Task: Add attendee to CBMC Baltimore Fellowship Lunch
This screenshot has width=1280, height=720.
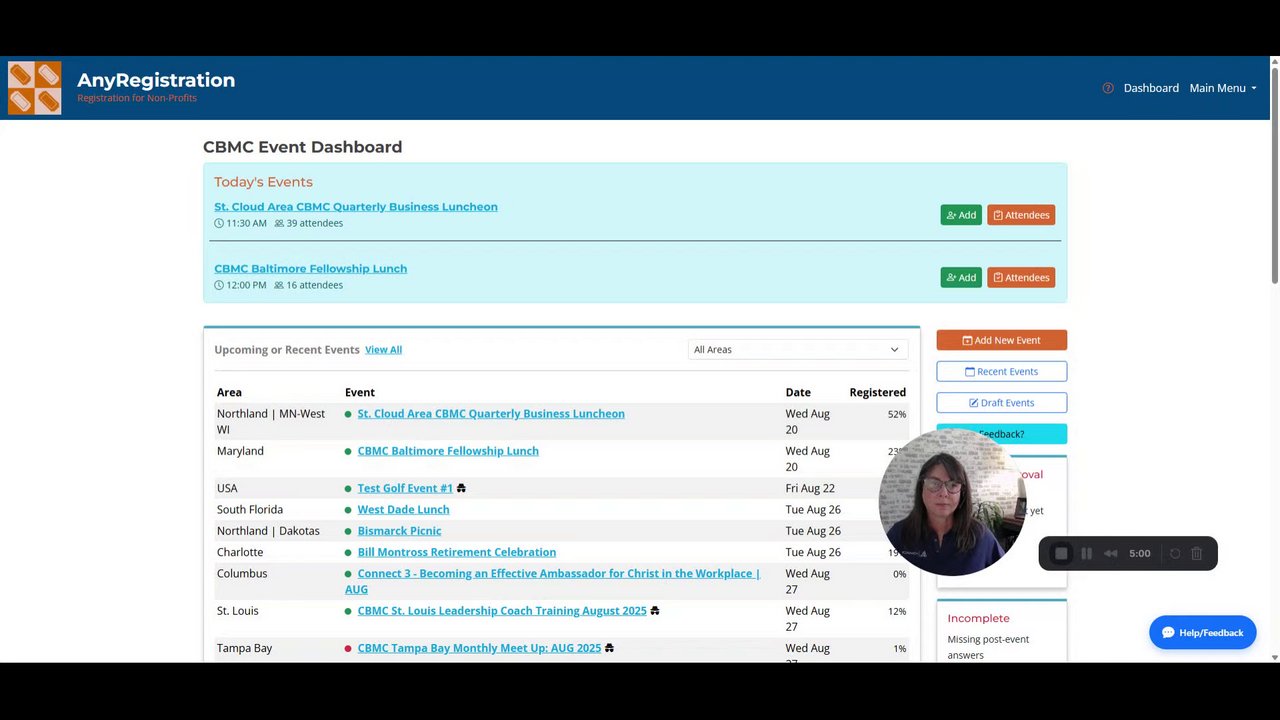Action: 961,277
